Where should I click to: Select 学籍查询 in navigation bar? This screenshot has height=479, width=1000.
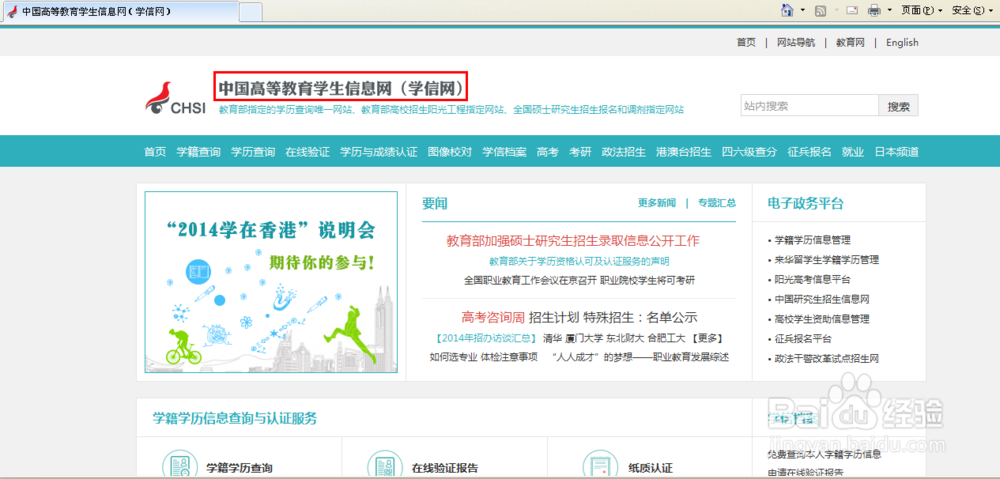click(x=198, y=152)
